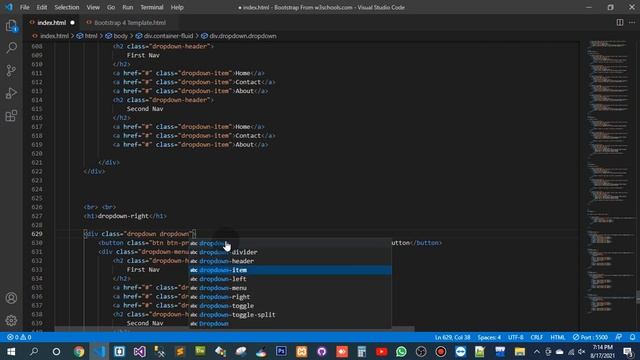Click the VS Code logo icon
This screenshot has width=640, height=360.
pyautogui.click(x=9, y=7)
